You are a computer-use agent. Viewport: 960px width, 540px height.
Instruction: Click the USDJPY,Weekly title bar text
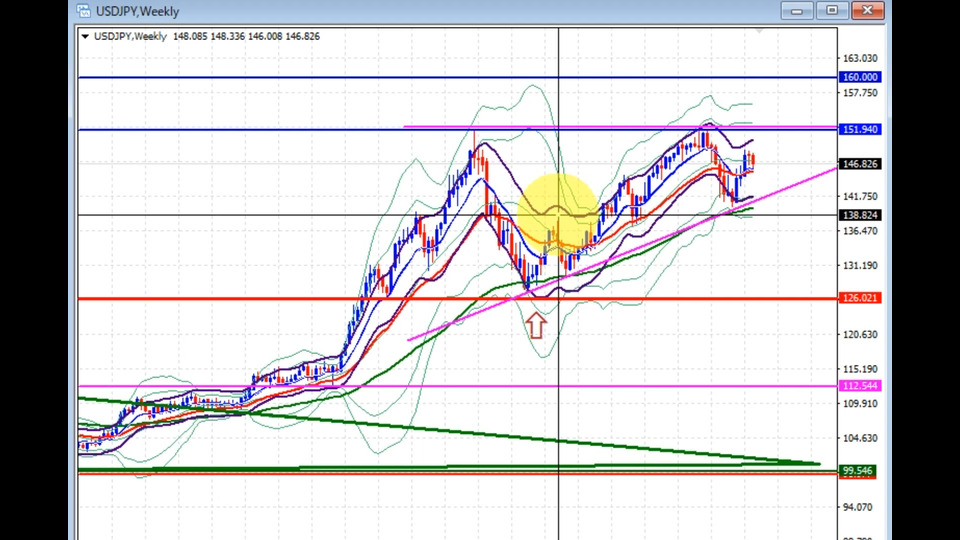click(137, 12)
